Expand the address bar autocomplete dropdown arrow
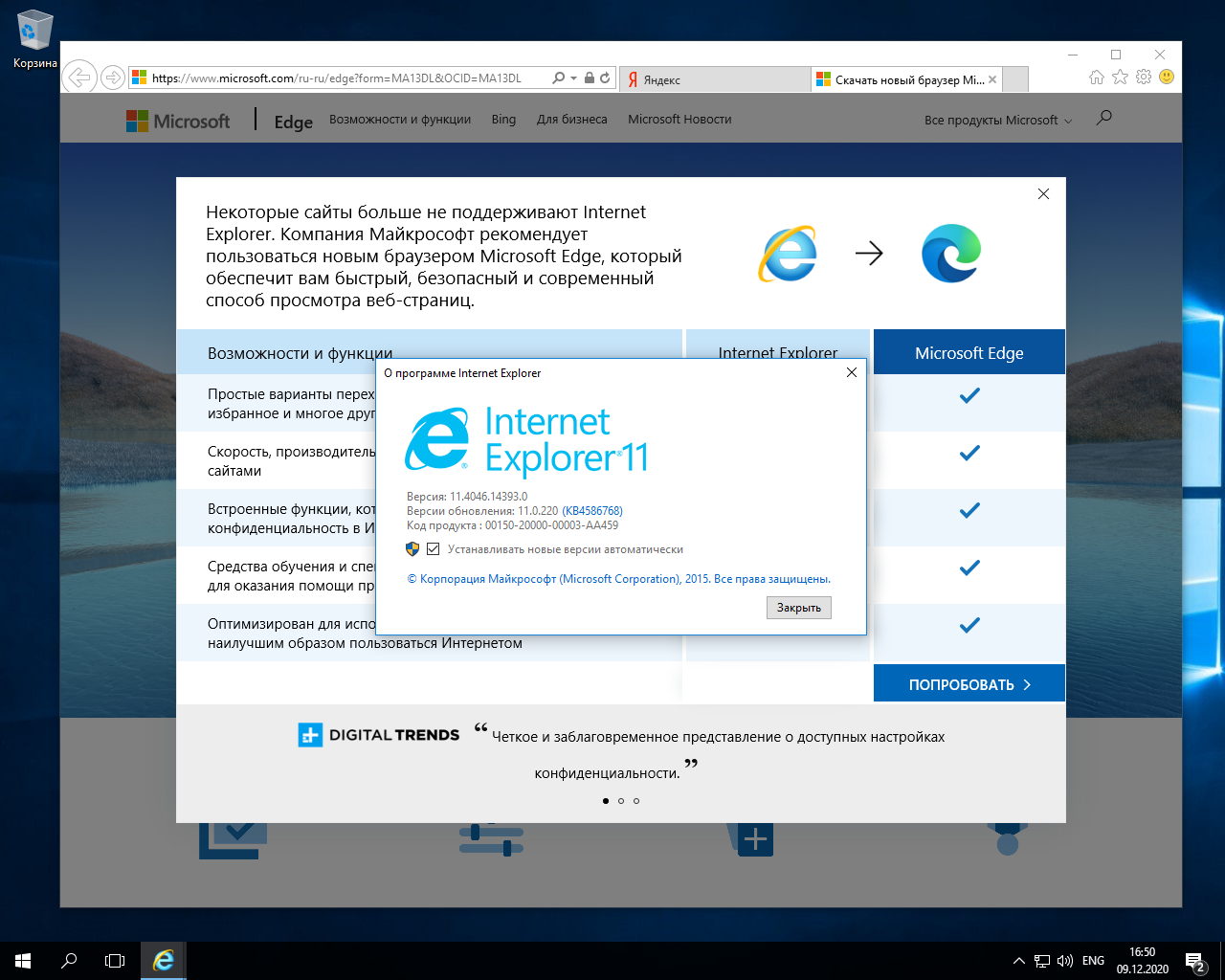This screenshot has height=980, width=1225. tap(573, 78)
